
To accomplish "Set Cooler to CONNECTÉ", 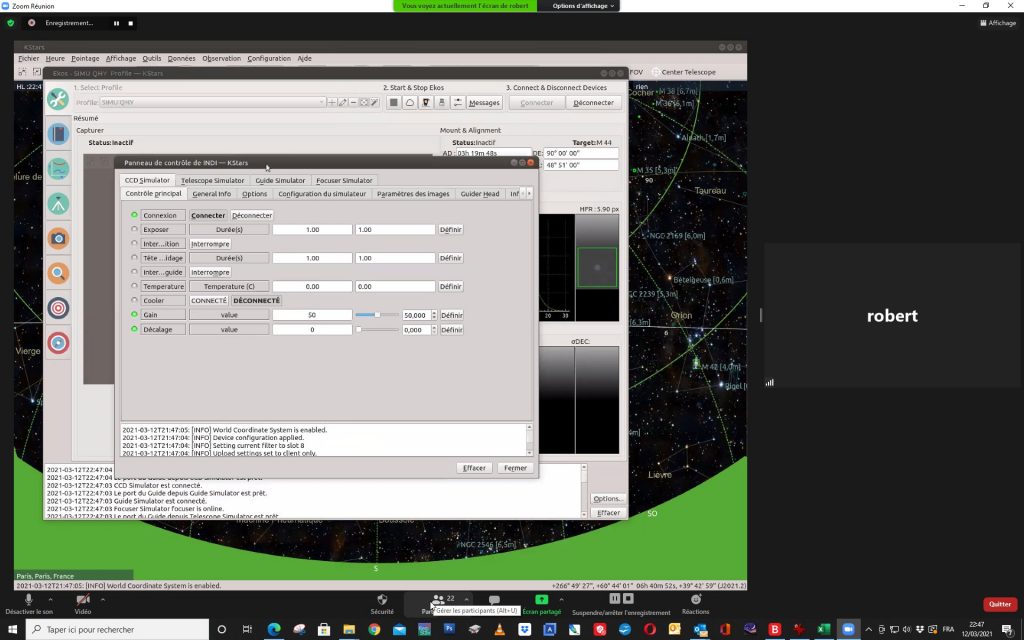I will coord(209,300).
